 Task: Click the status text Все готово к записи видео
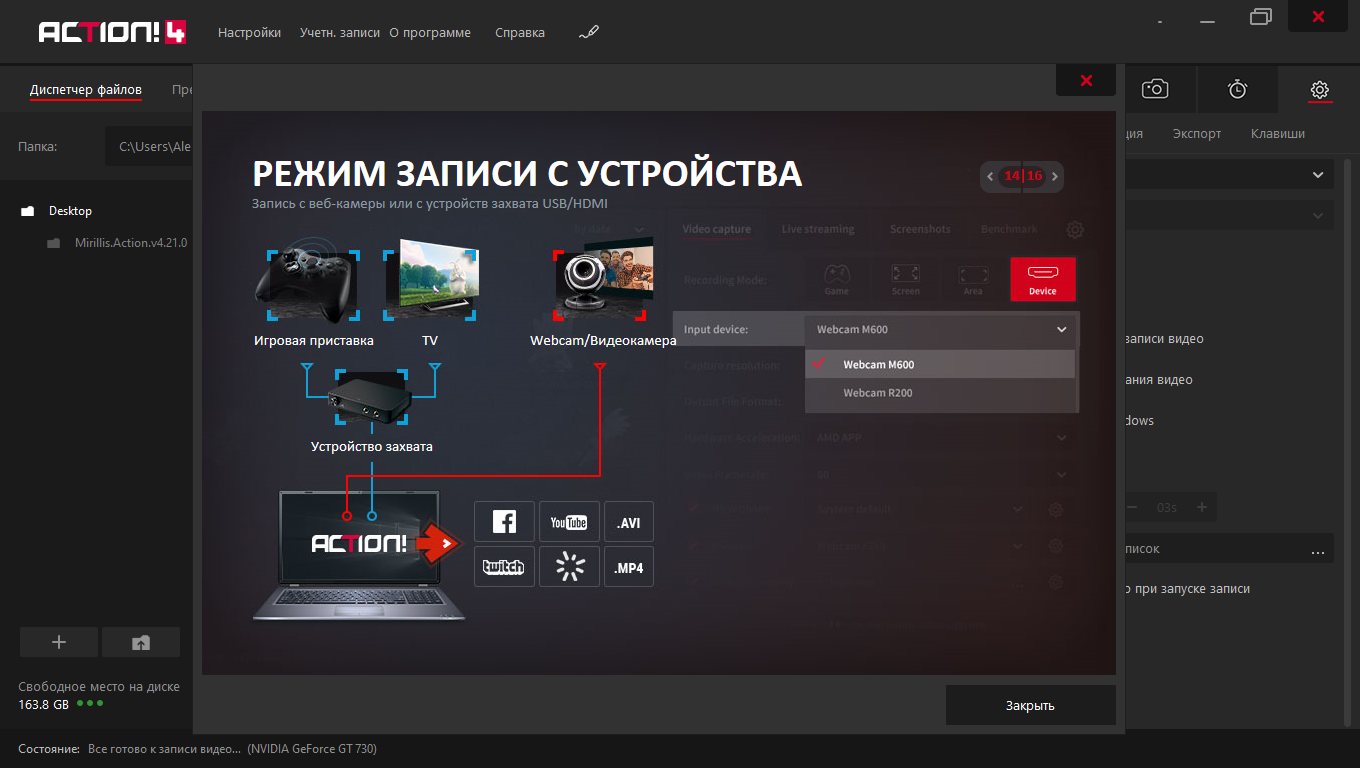click(165, 749)
